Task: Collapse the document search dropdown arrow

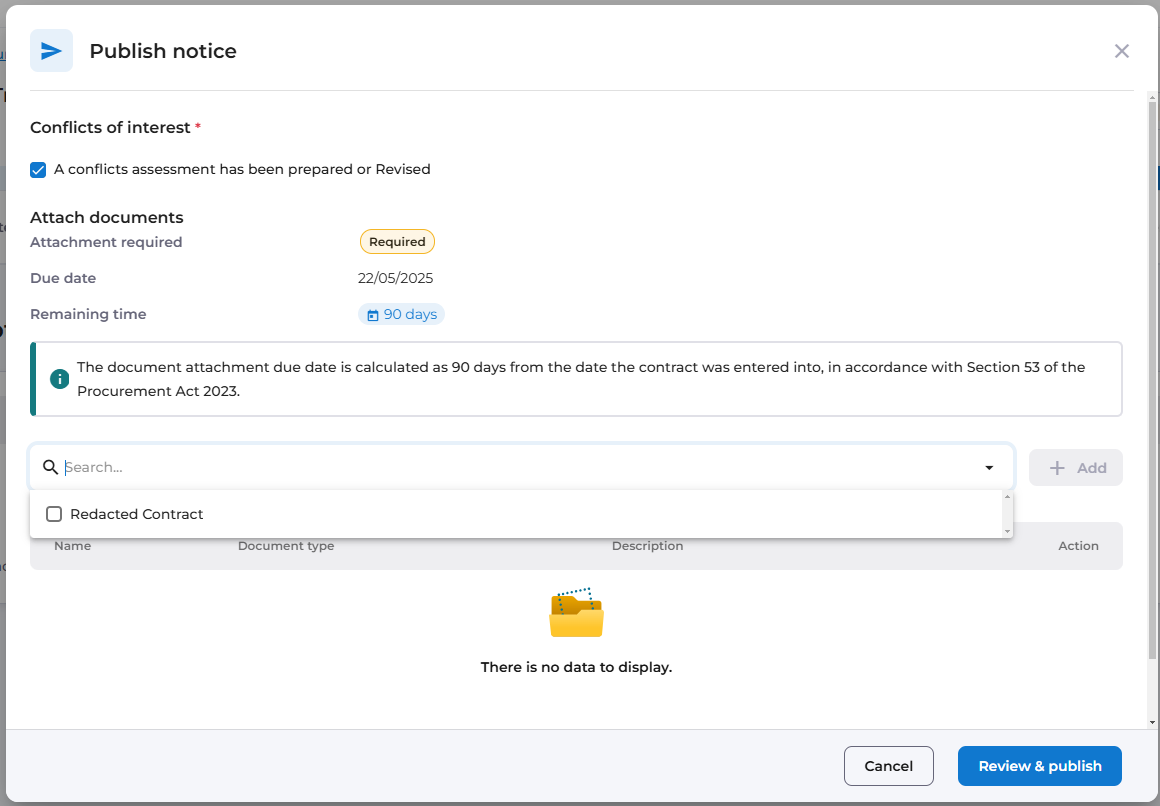Action: pyautogui.click(x=989, y=468)
